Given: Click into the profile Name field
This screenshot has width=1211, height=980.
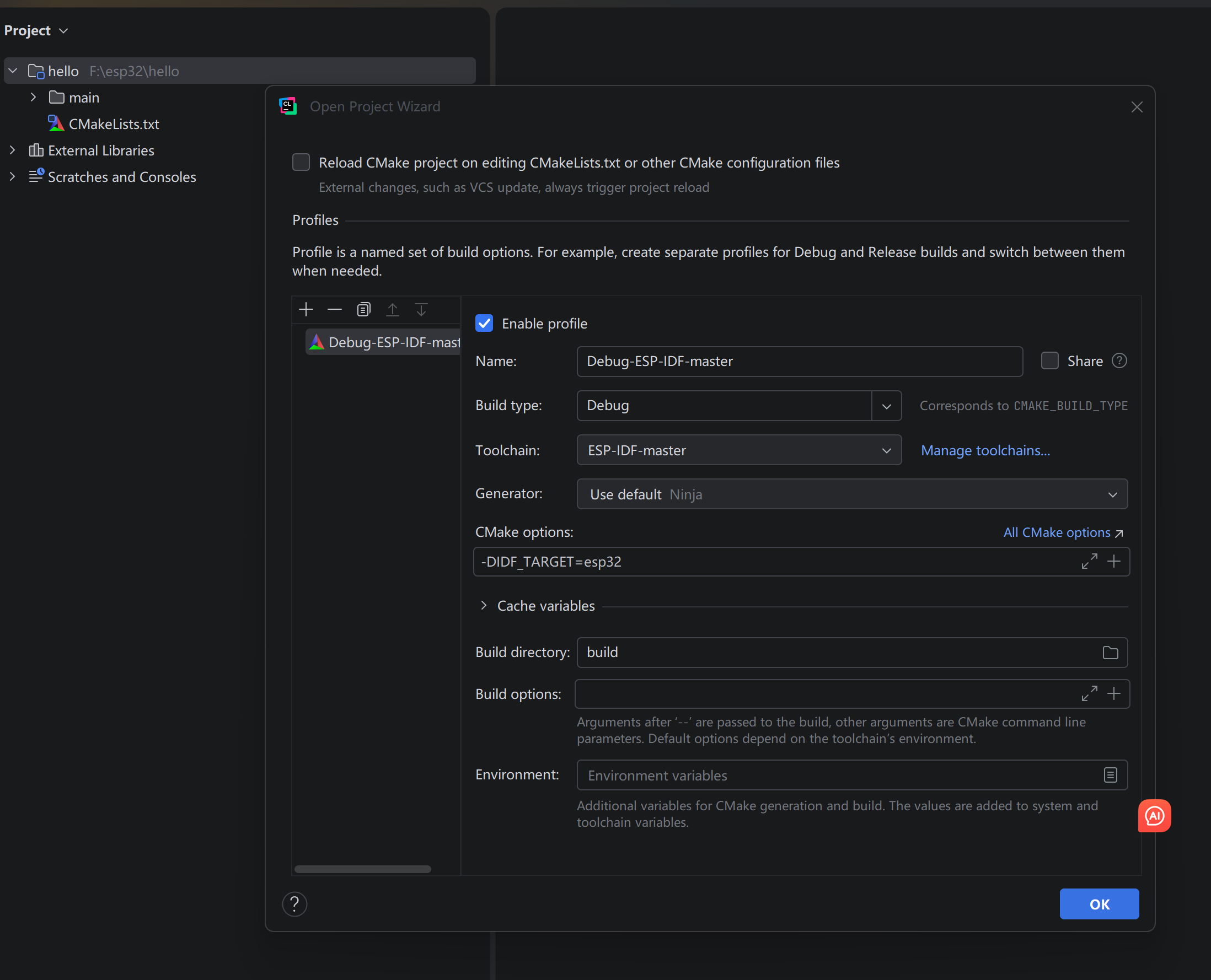Looking at the screenshot, I should 800,361.
